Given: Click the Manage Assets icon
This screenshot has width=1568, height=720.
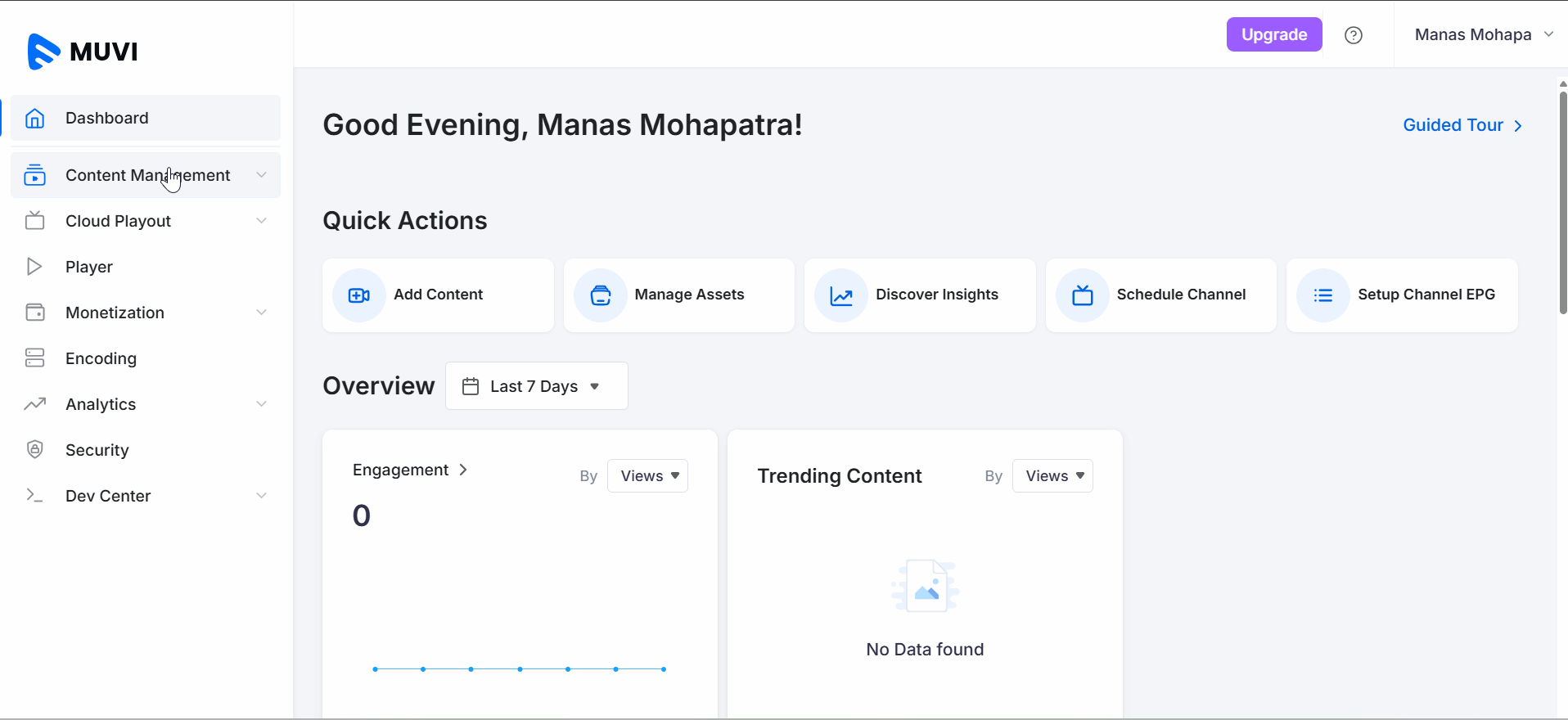Looking at the screenshot, I should point(600,295).
